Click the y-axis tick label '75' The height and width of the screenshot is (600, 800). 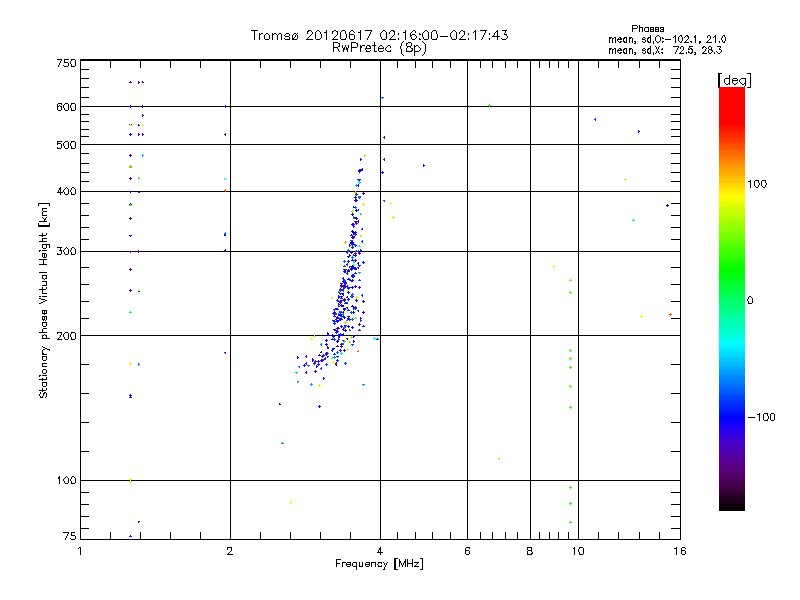70,536
